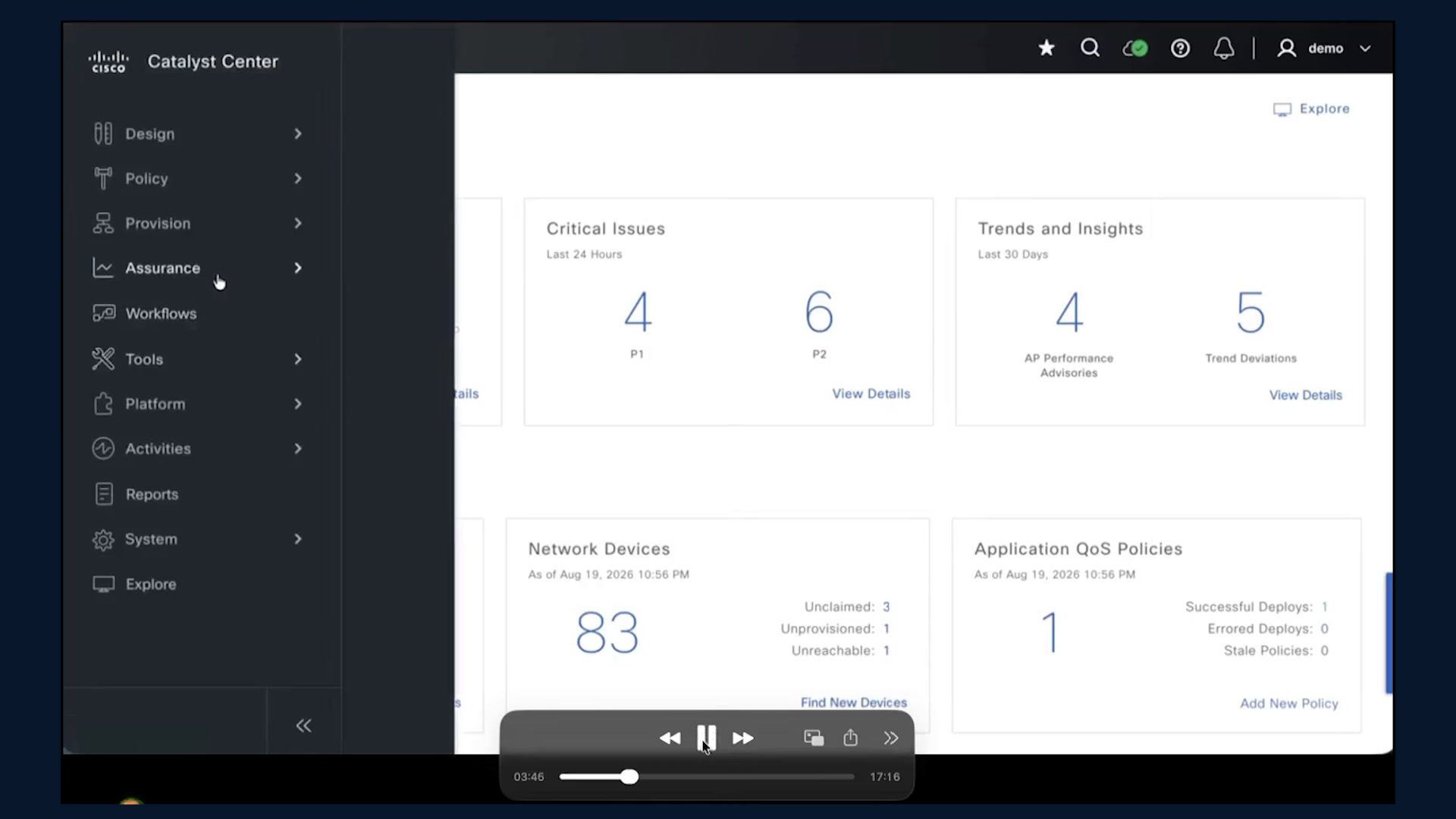Click the Platform puzzle icon

pos(103,403)
